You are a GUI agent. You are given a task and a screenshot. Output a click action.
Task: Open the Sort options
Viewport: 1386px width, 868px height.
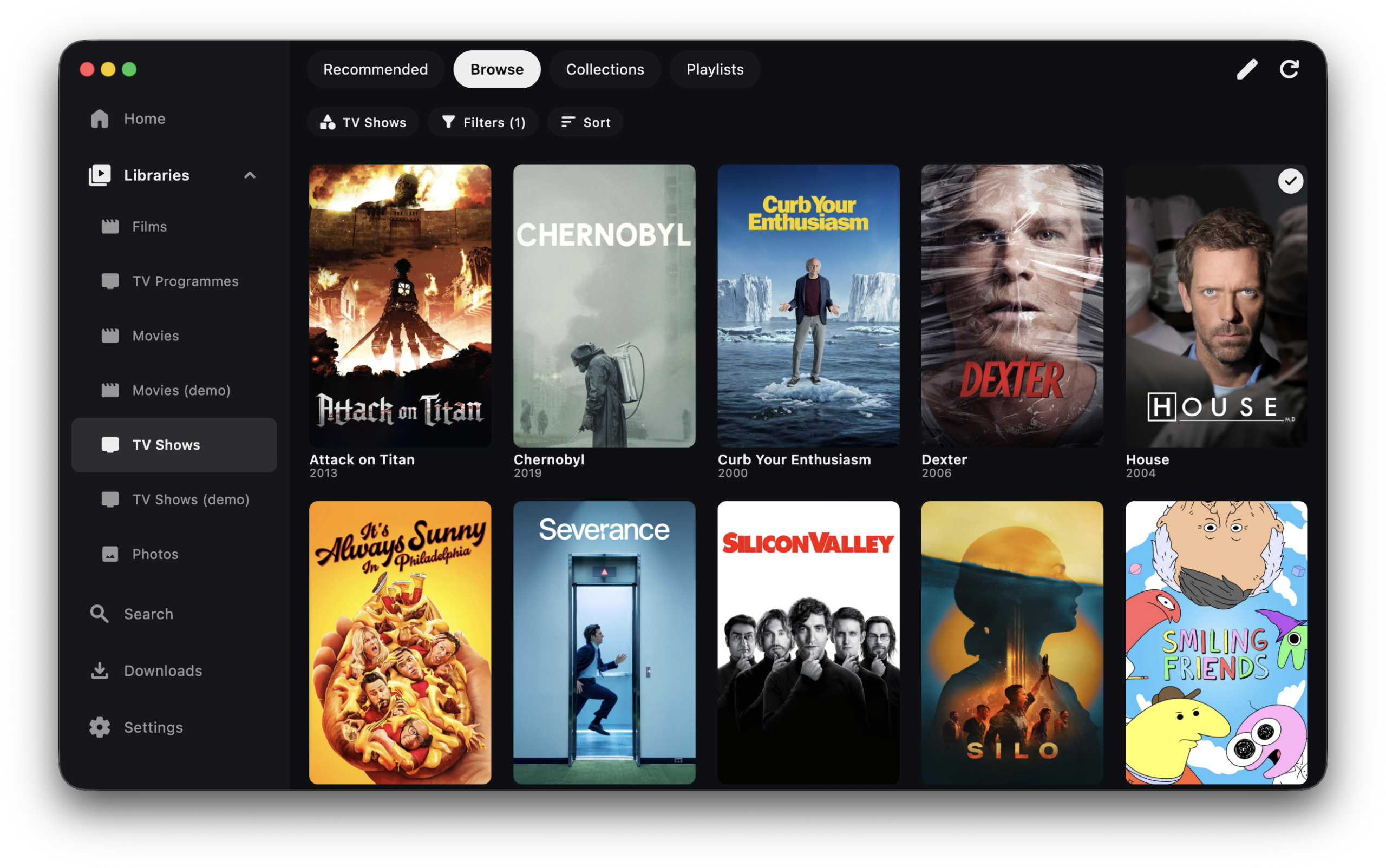[x=585, y=122]
